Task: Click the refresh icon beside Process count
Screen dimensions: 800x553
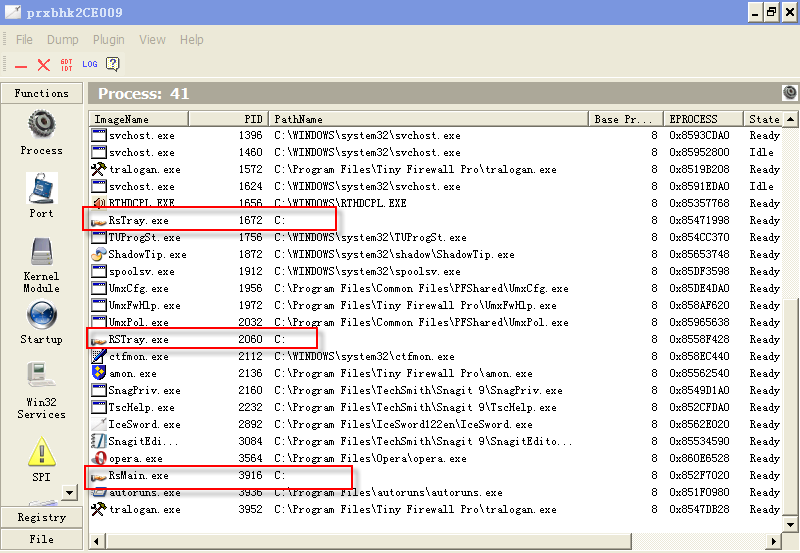Action: point(789,93)
